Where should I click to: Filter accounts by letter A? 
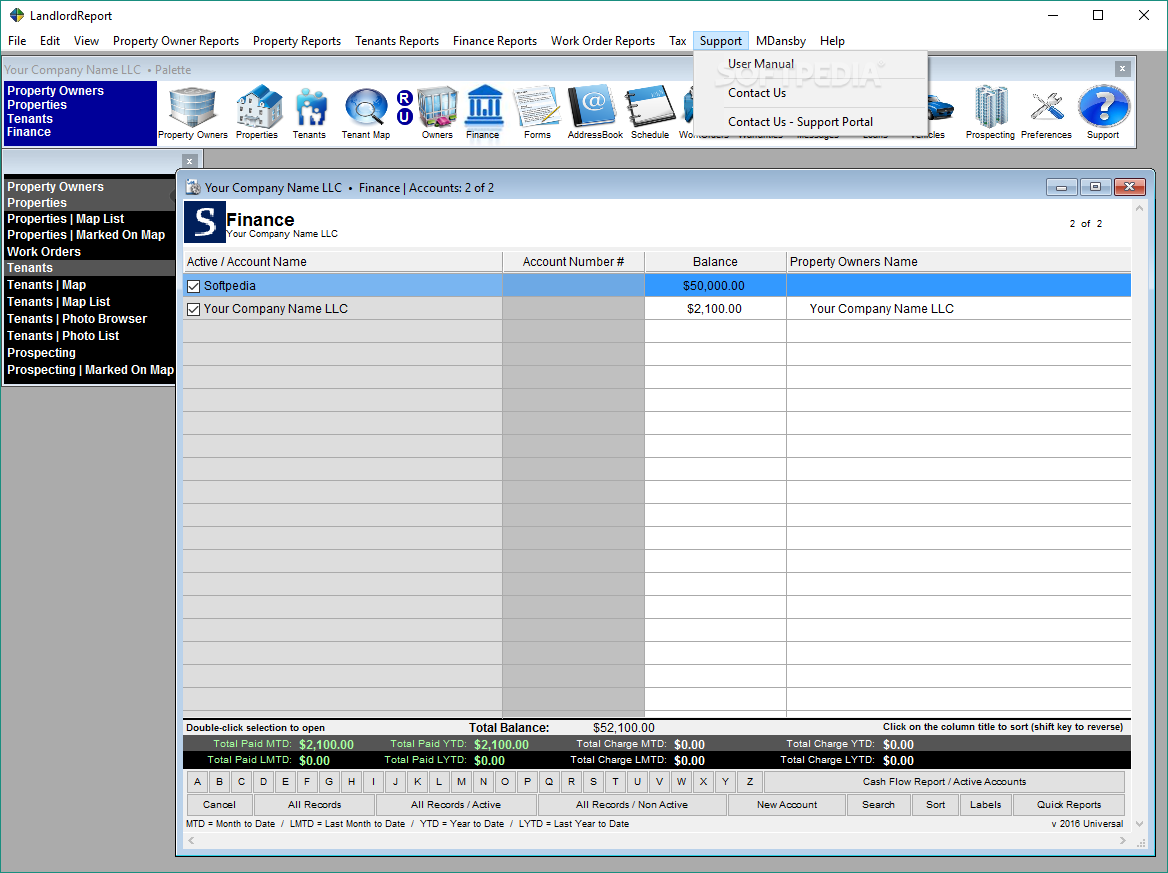click(x=197, y=781)
